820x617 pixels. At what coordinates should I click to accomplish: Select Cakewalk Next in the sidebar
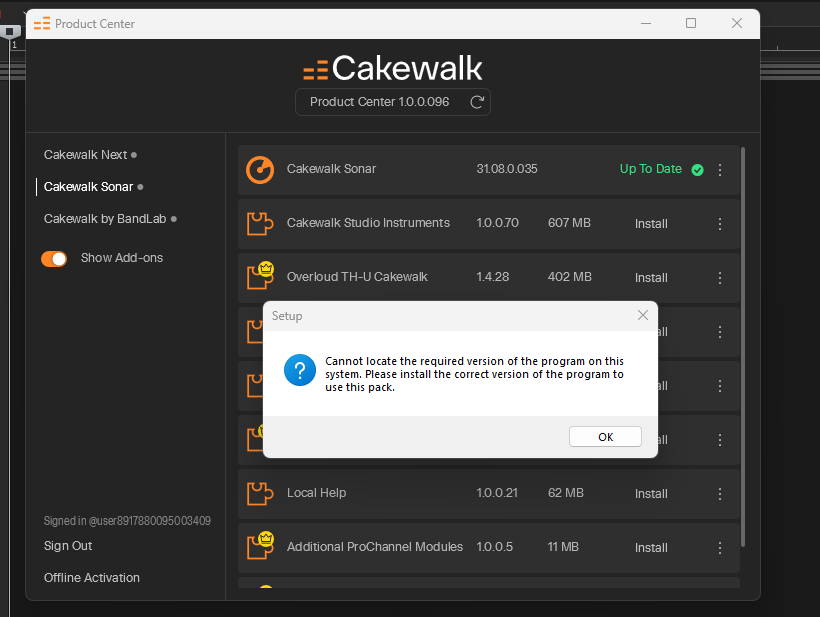[85, 155]
